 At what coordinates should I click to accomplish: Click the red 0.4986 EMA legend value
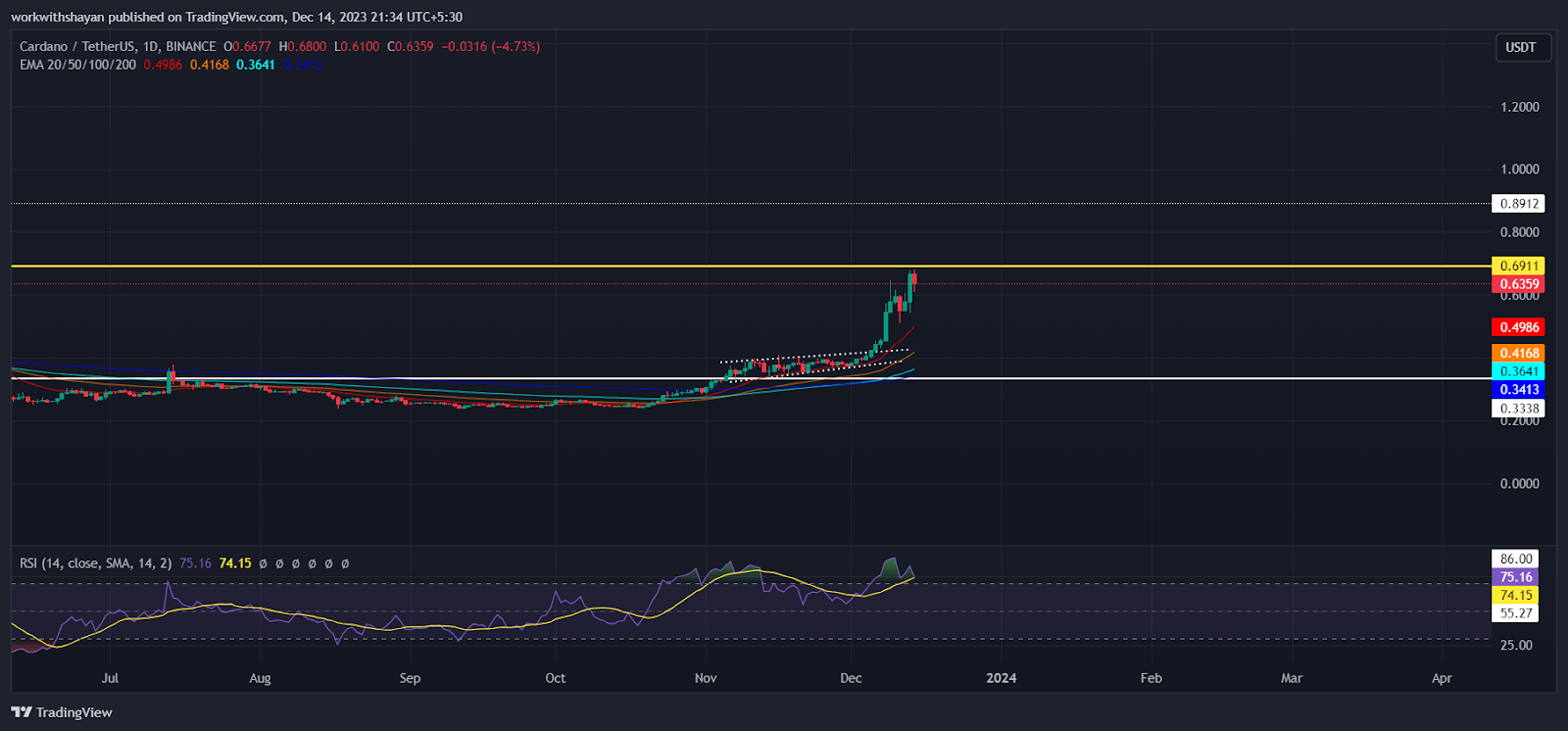coord(163,65)
